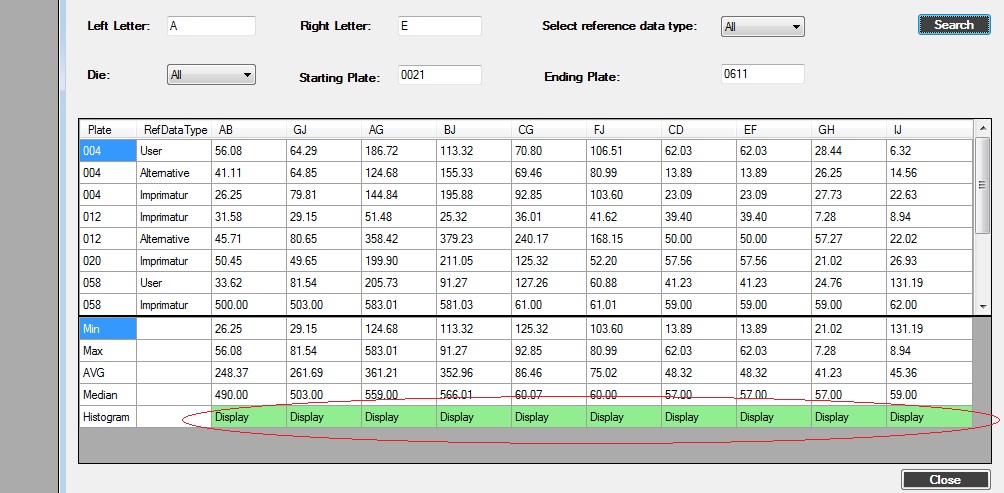Click the EF column header
This screenshot has width=1004, height=493.
click(773, 130)
